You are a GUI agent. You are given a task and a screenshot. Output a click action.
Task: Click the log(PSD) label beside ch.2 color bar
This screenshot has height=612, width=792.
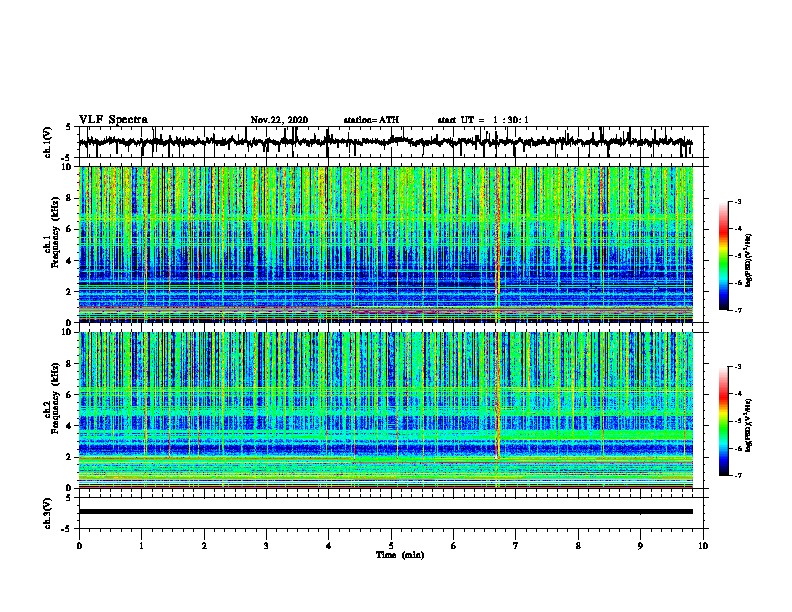click(x=748, y=425)
